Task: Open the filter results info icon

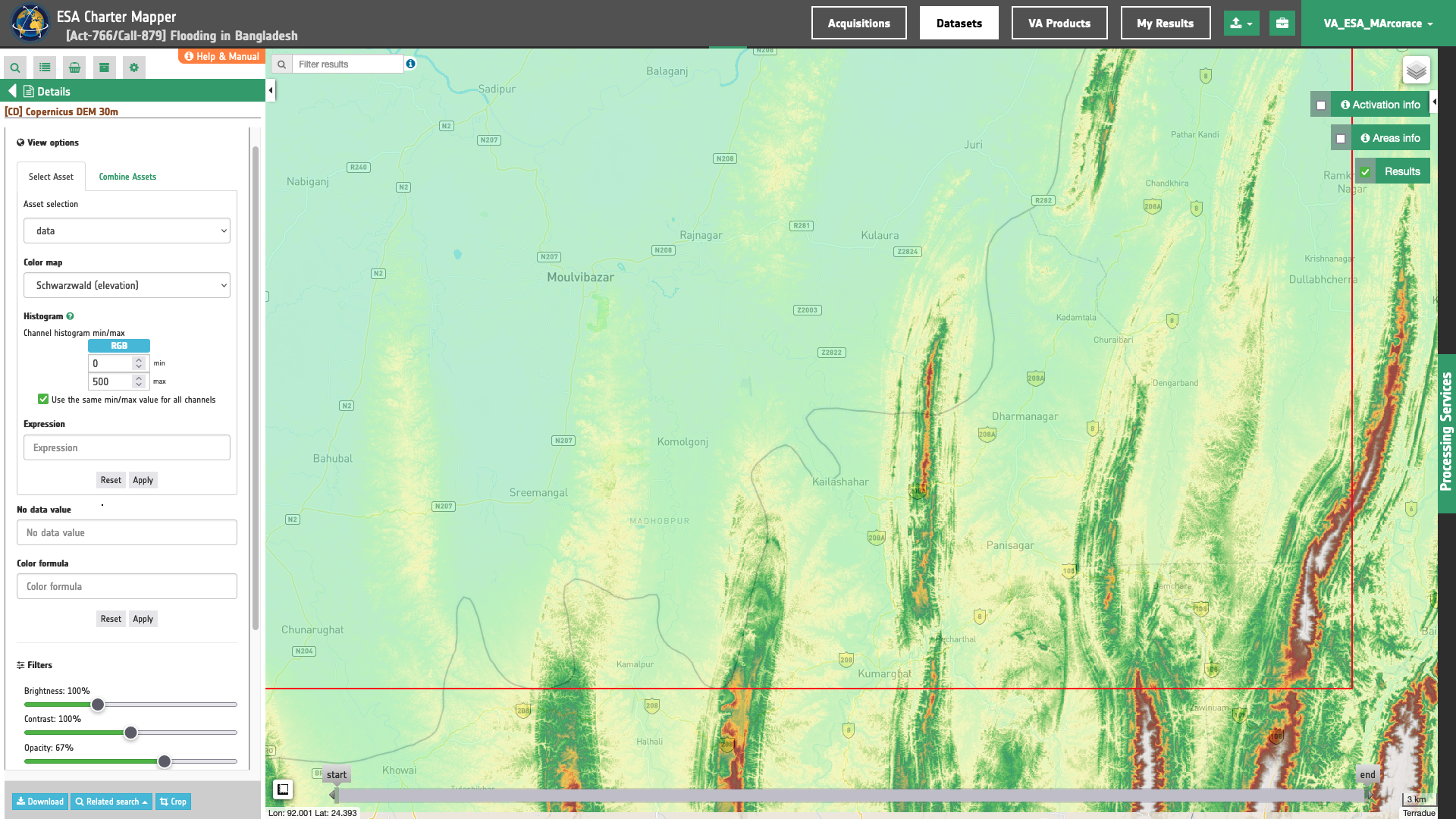Action: pyautogui.click(x=410, y=64)
